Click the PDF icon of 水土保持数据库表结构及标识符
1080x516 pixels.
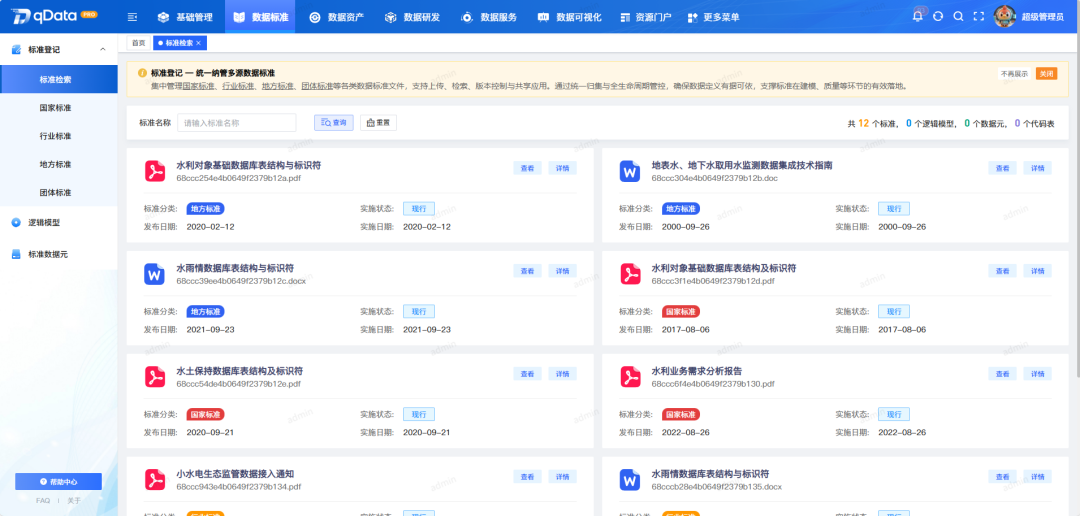tap(154, 378)
